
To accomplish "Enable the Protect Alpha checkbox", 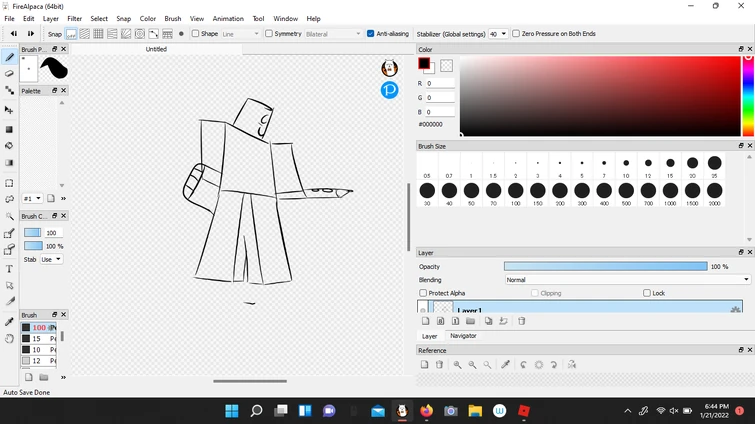I will point(423,293).
